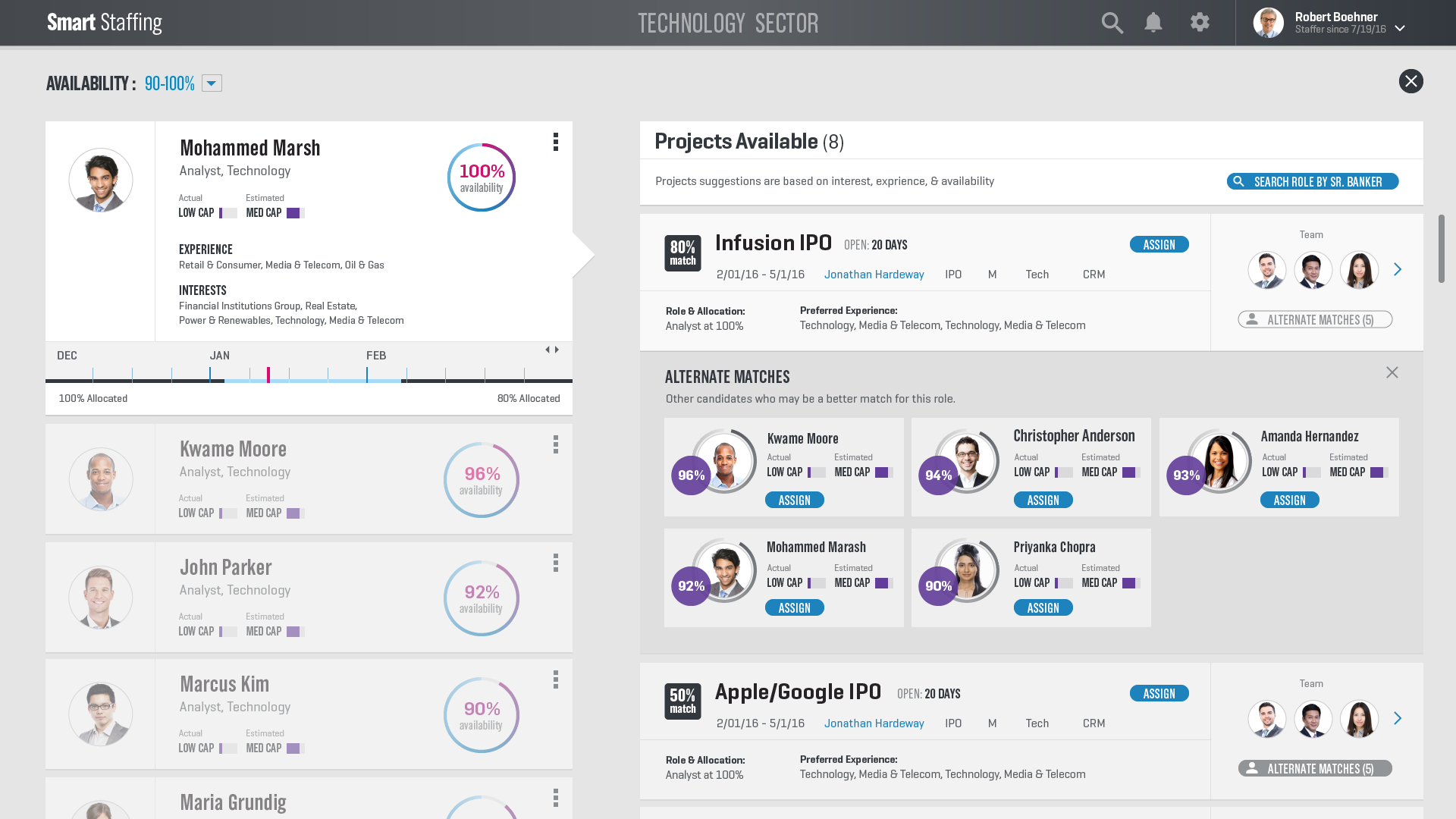Click Mohammed Marsh 100% availability ring
This screenshot has height=819, width=1456.
[482, 177]
